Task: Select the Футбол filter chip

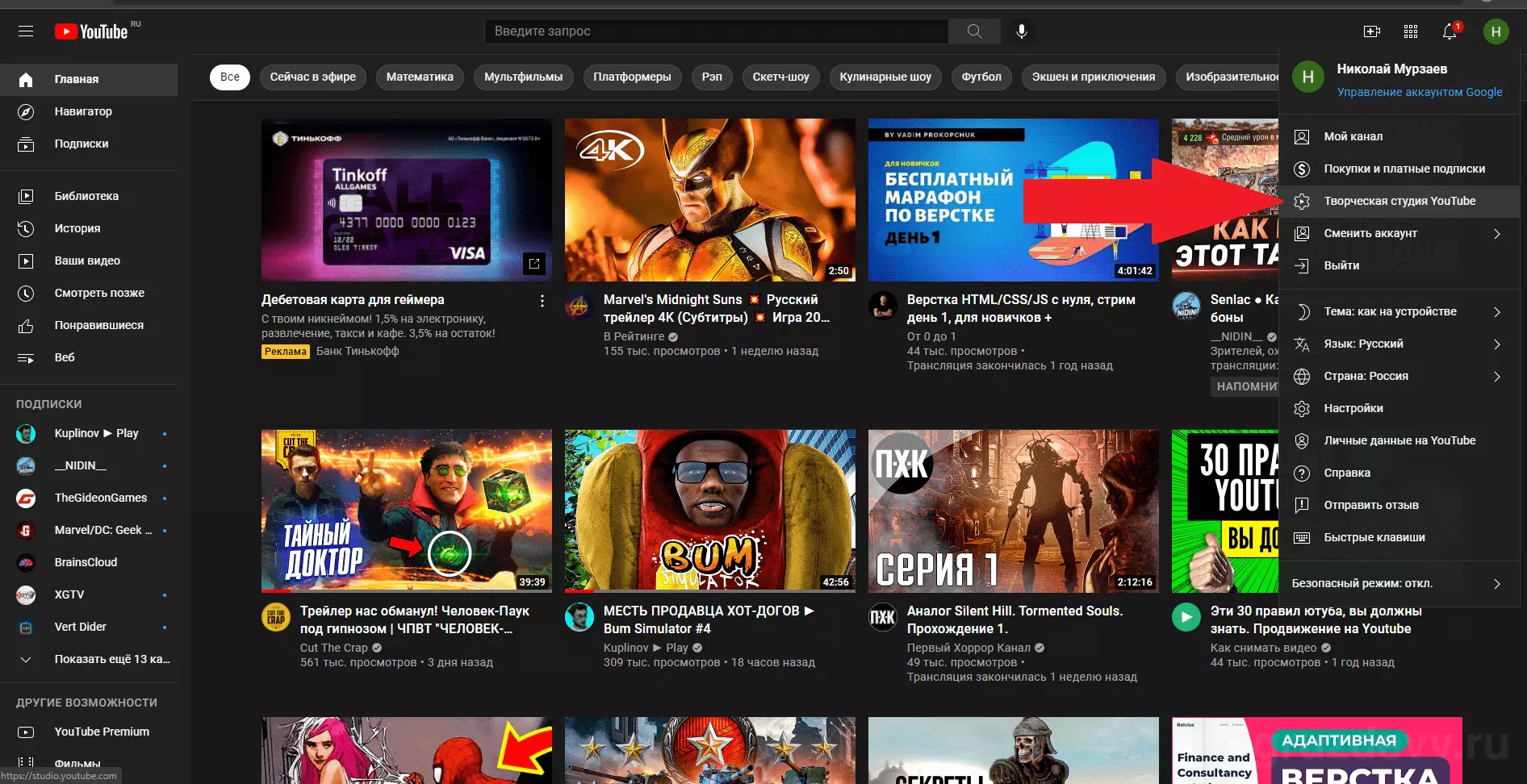Action: pyautogui.click(x=981, y=77)
